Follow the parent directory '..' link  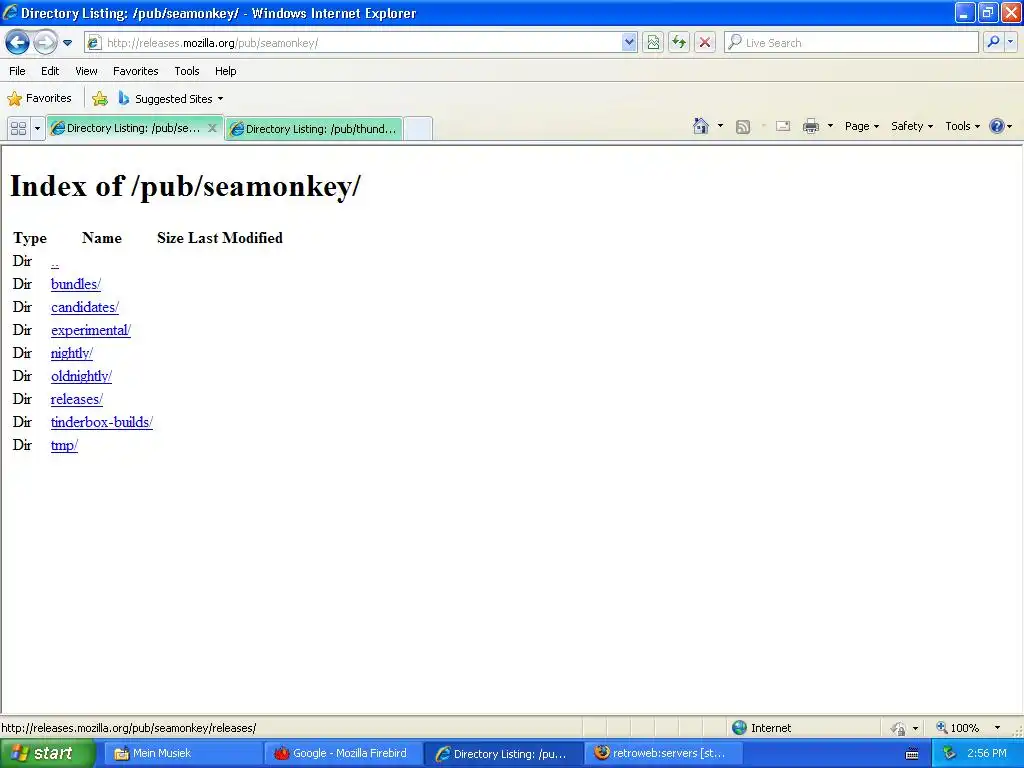[55, 263]
